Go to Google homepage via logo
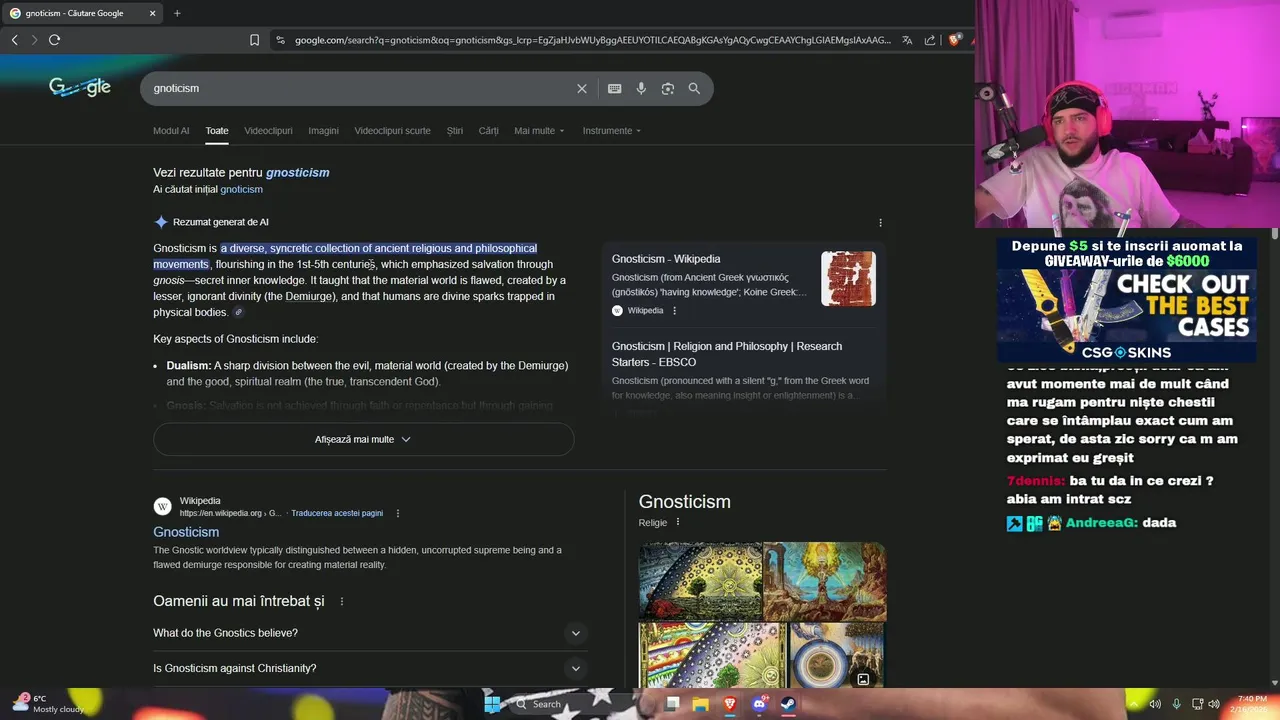This screenshot has height=720, width=1280. tap(80, 87)
